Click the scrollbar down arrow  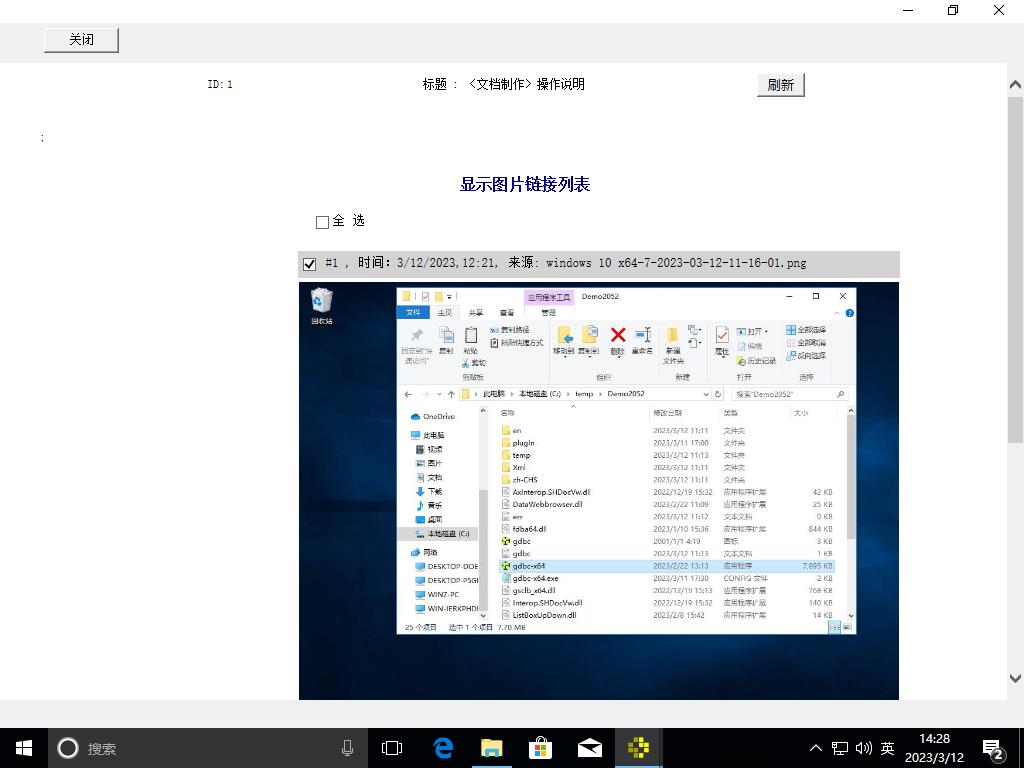[x=1015, y=678]
